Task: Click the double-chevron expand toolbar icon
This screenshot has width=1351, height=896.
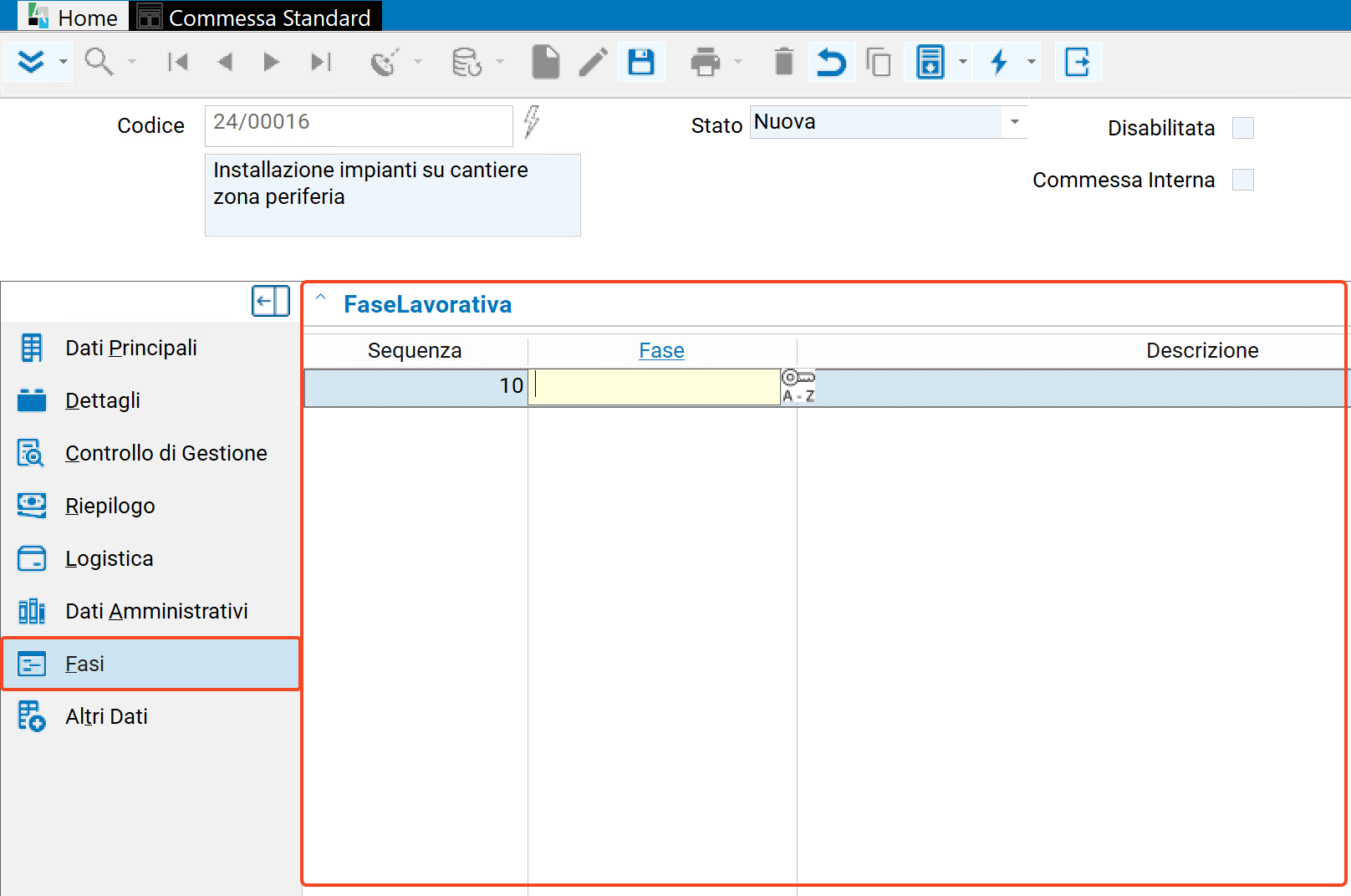Action: click(x=31, y=62)
